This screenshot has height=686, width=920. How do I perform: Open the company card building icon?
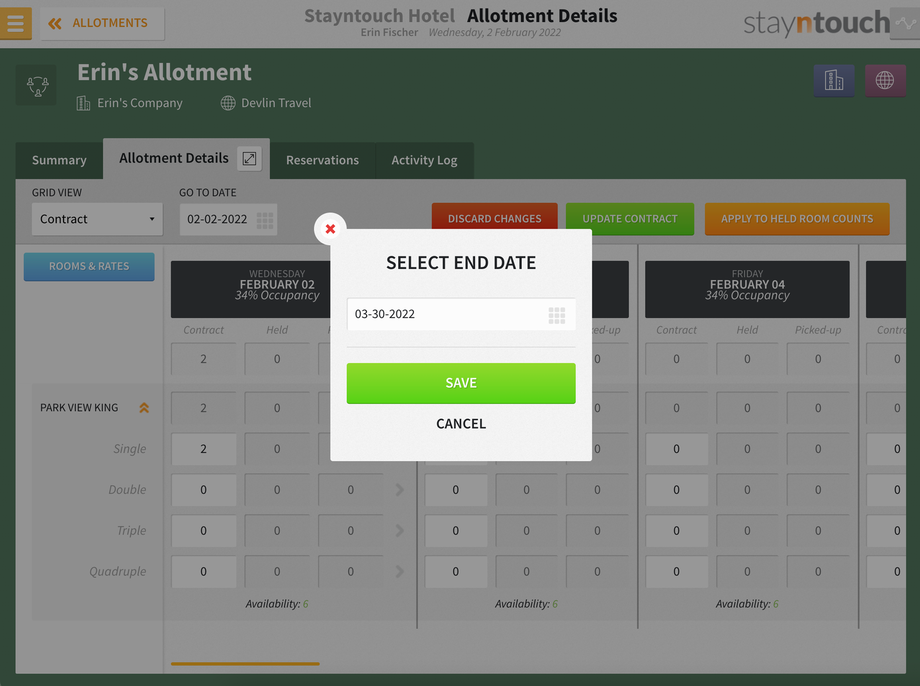pos(834,80)
